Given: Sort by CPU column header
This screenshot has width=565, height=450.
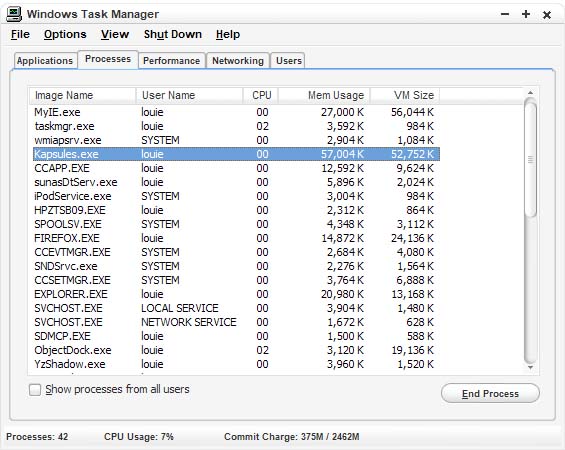Looking at the screenshot, I should [261, 95].
